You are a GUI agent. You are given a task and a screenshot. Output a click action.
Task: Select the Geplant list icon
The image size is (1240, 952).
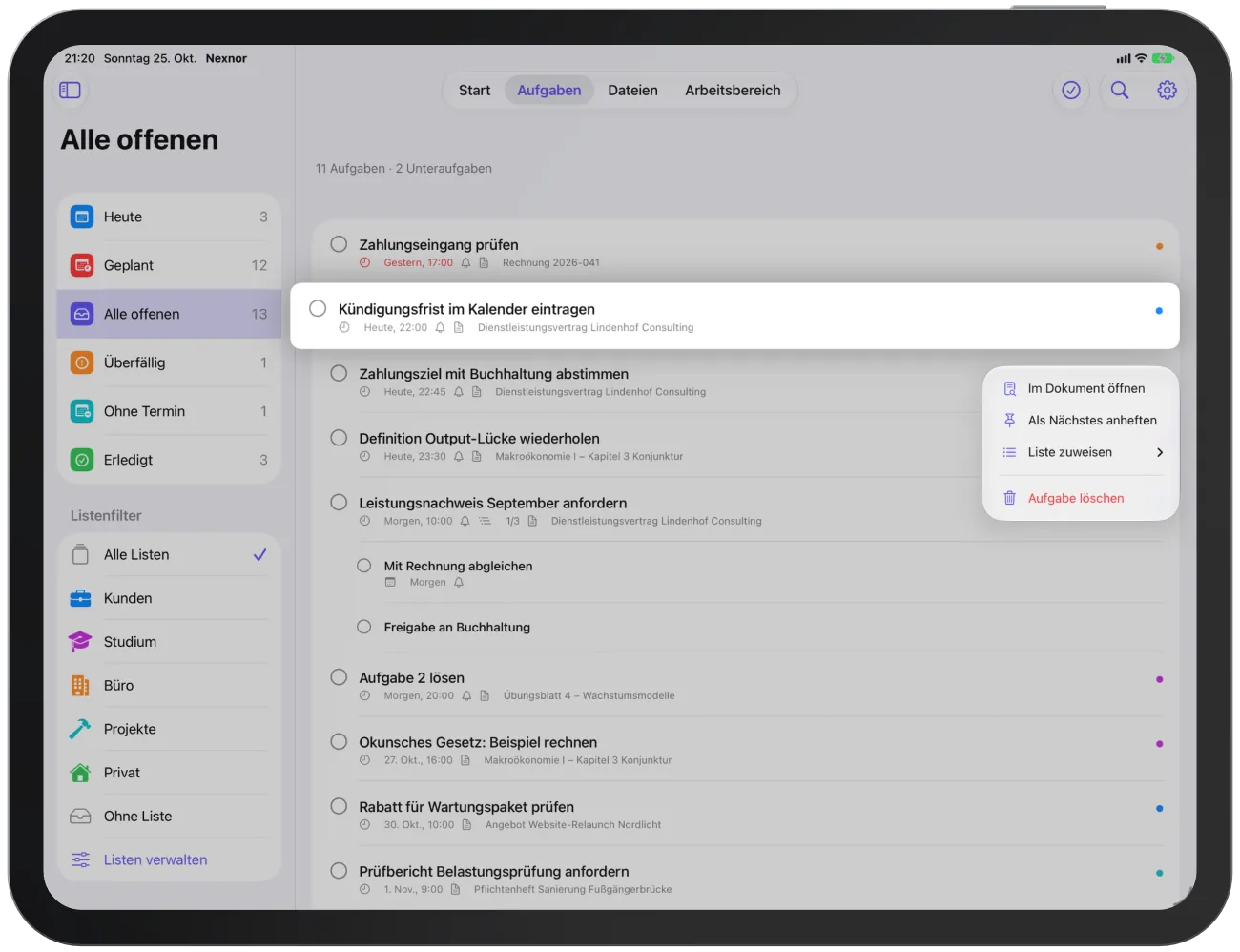[x=82, y=265]
